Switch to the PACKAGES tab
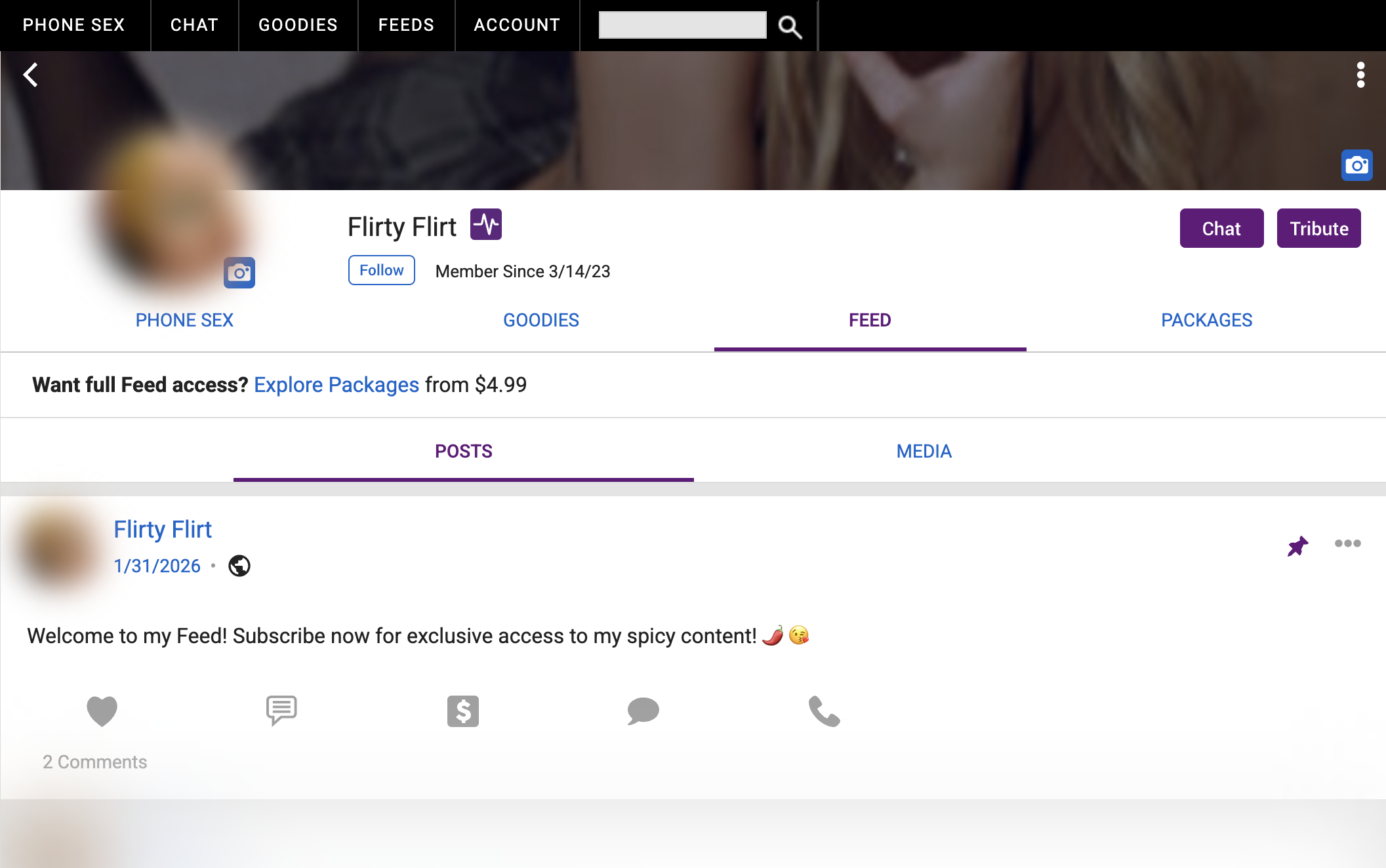Image resolution: width=1386 pixels, height=868 pixels. pyautogui.click(x=1206, y=320)
